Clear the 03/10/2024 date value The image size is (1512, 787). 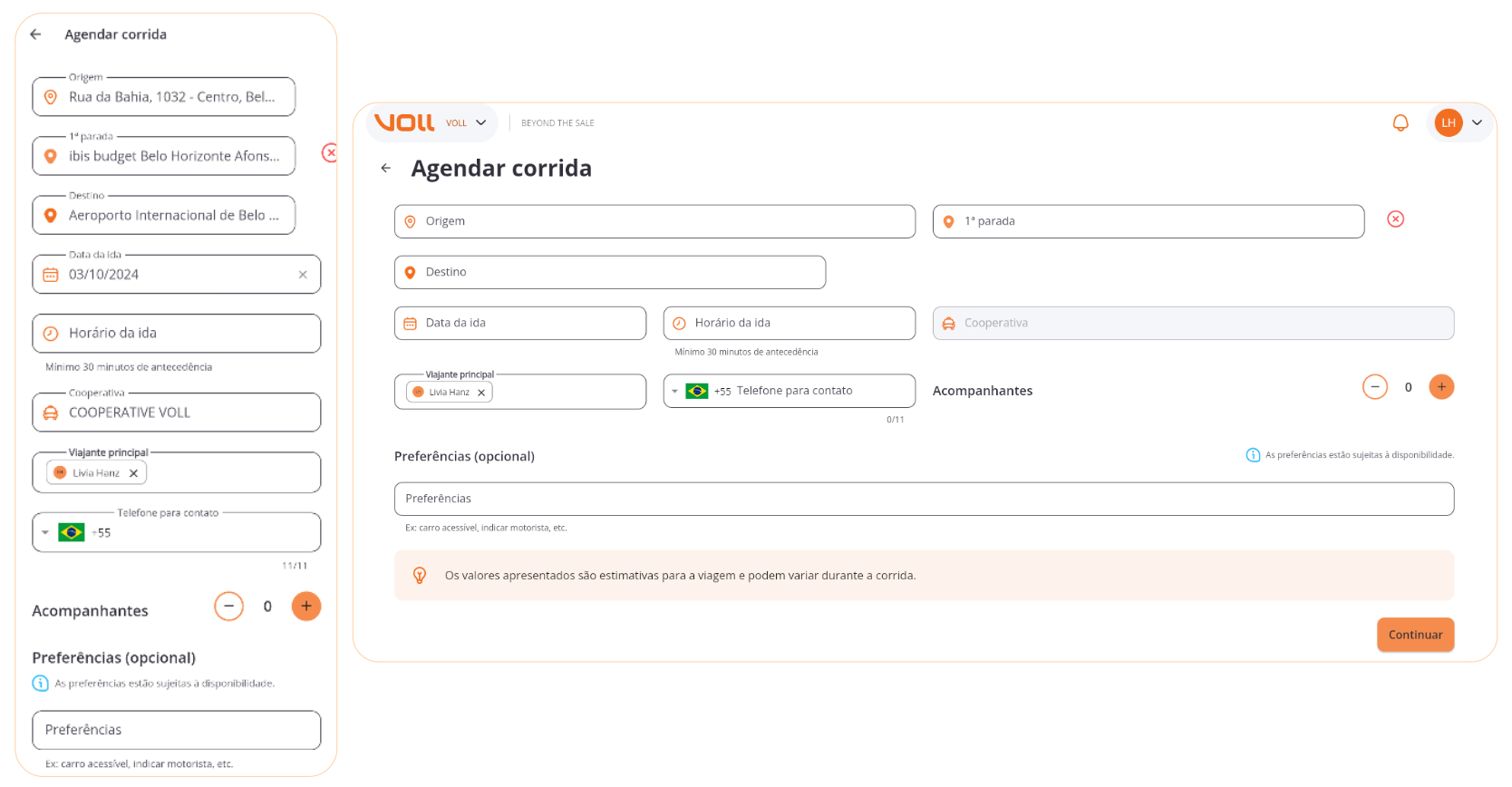pos(303,275)
